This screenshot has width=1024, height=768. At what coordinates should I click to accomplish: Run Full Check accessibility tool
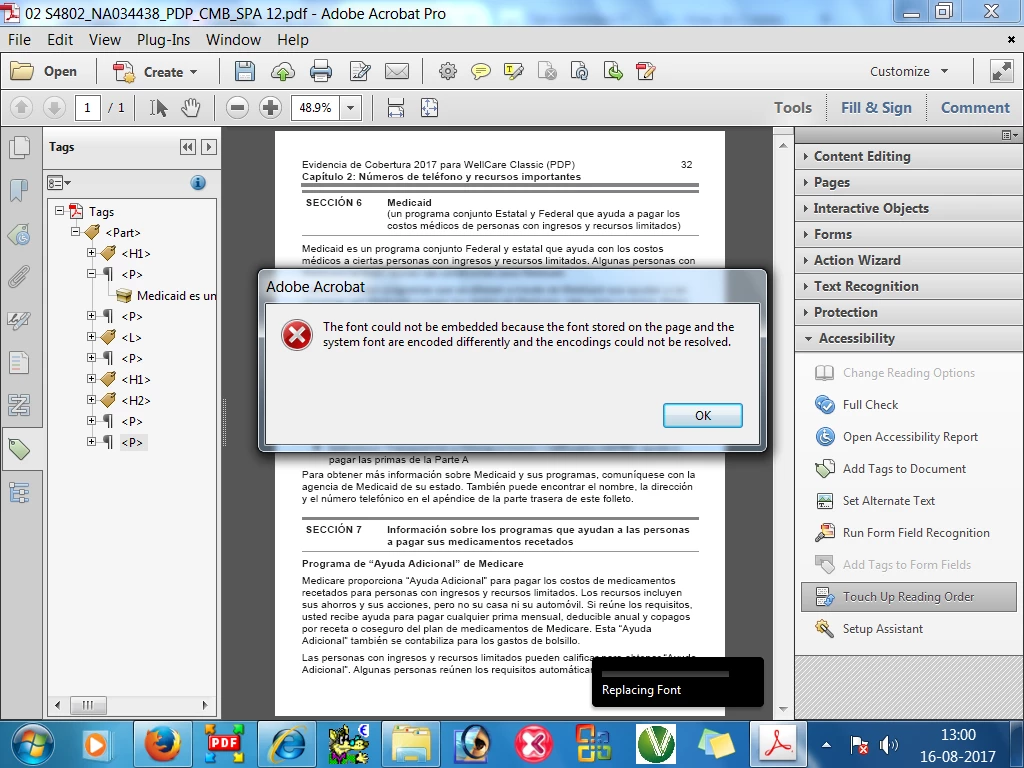(870, 405)
